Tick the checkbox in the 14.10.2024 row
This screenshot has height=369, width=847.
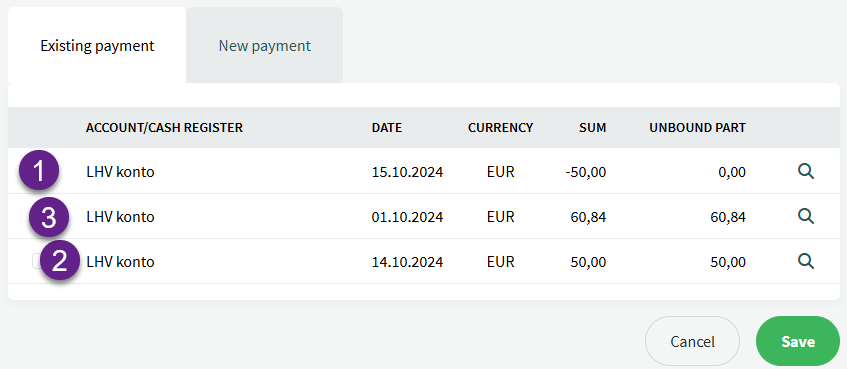click(x=37, y=261)
